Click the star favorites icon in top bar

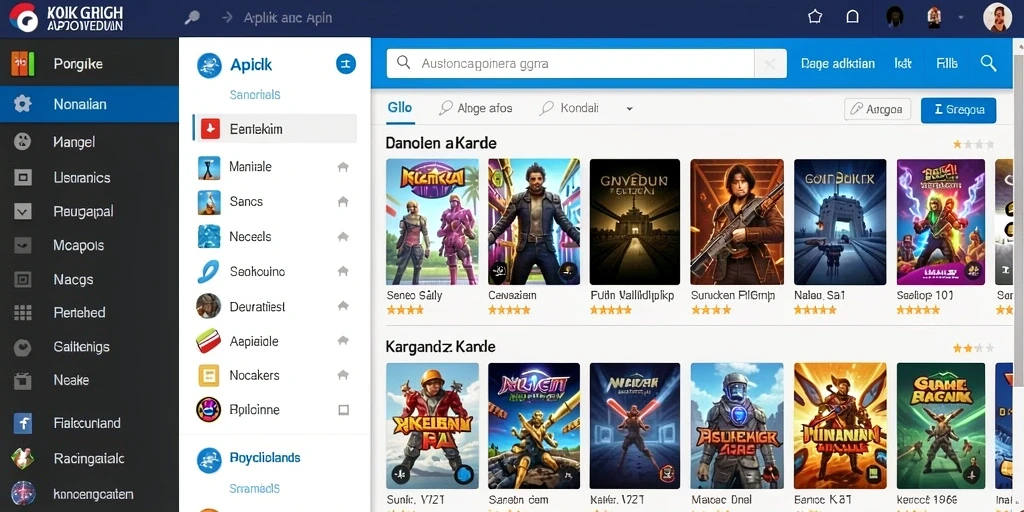[814, 17]
